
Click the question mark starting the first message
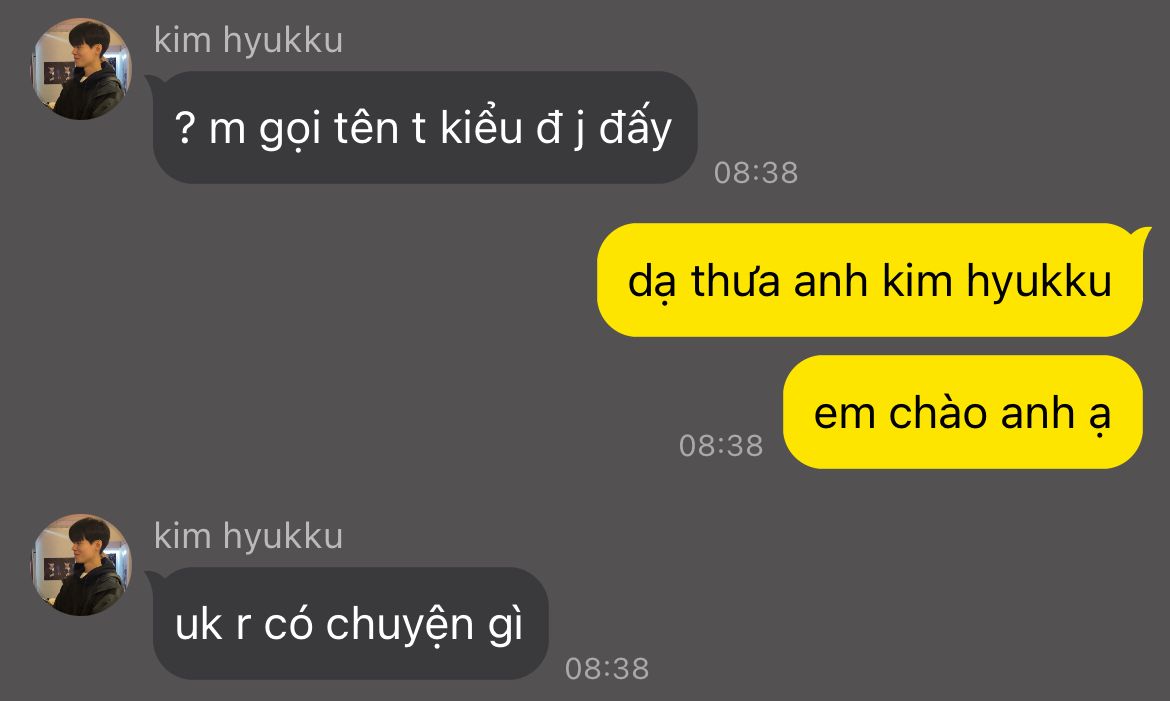185,128
